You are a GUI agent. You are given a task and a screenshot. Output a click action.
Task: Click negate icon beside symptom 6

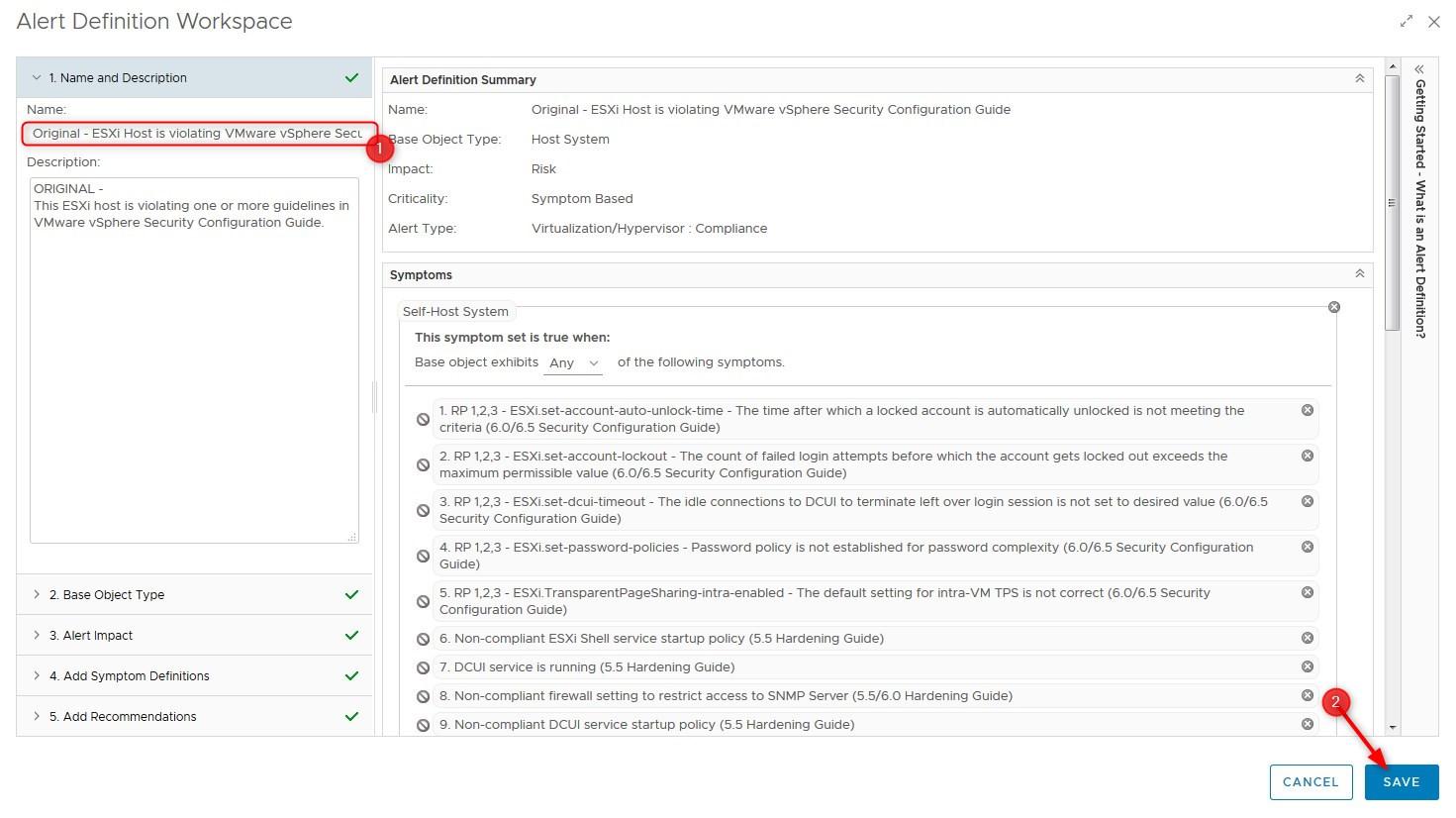423,640
